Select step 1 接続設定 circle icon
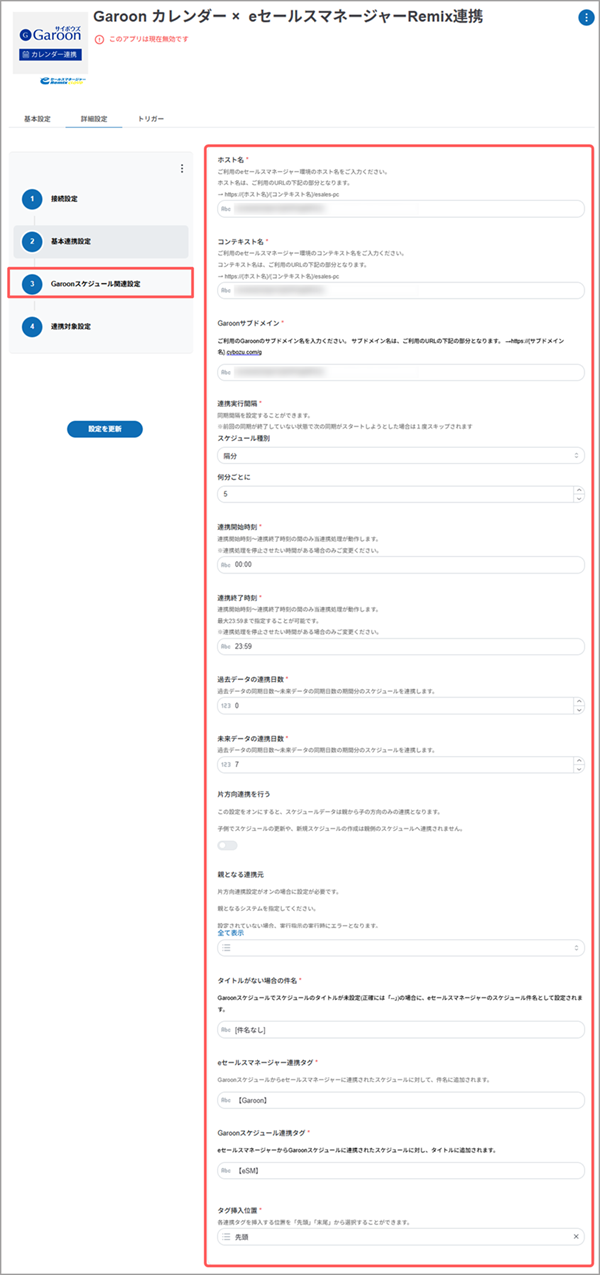The image size is (600, 1275). 32,198
